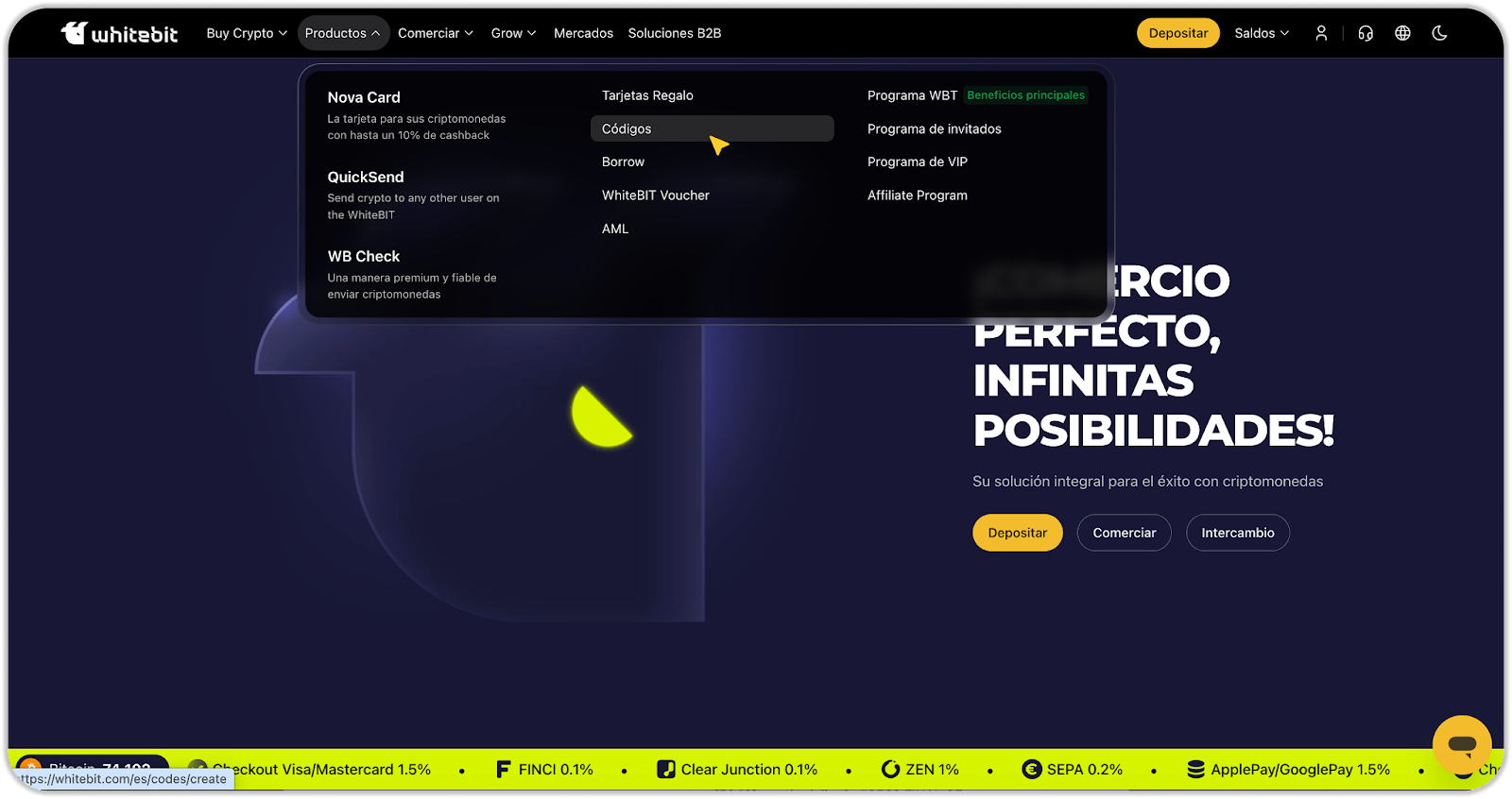Expand the Buy Crypto dropdown
This screenshot has height=799, width=1512.
pos(247,33)
